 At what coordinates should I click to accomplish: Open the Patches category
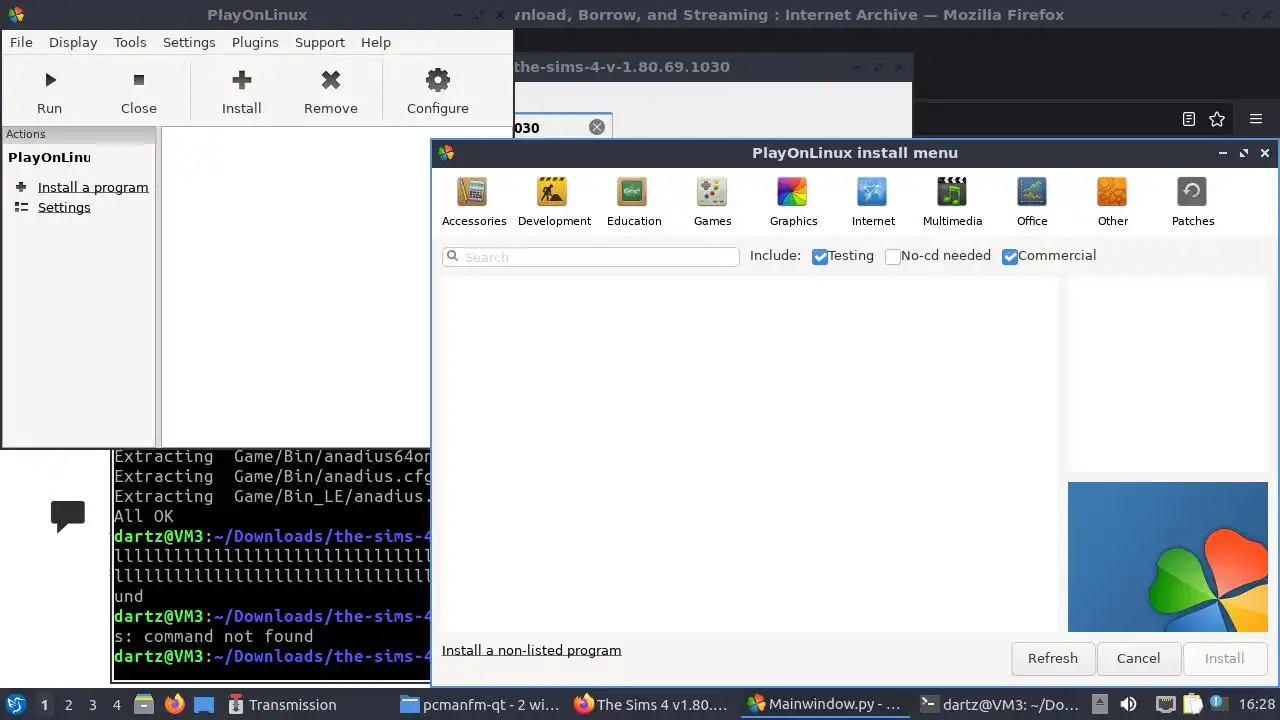click(1192, 201)
